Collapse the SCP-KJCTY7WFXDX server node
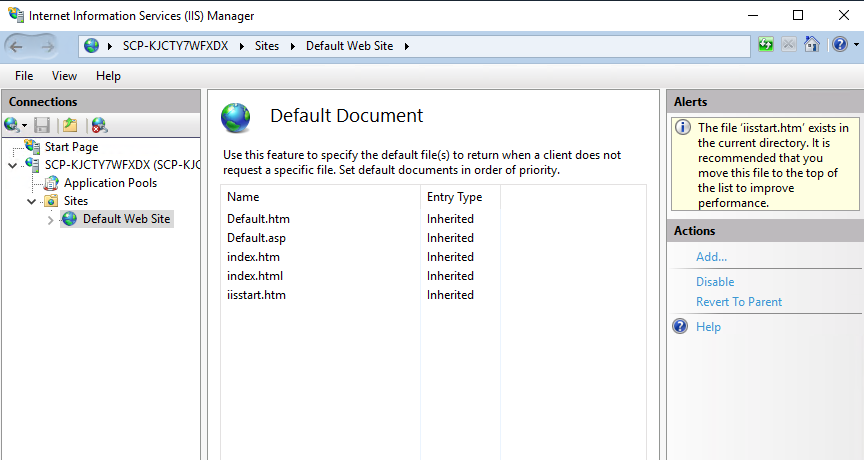The height and width of the screenshot is (460, 864). [x=12, y=165]
